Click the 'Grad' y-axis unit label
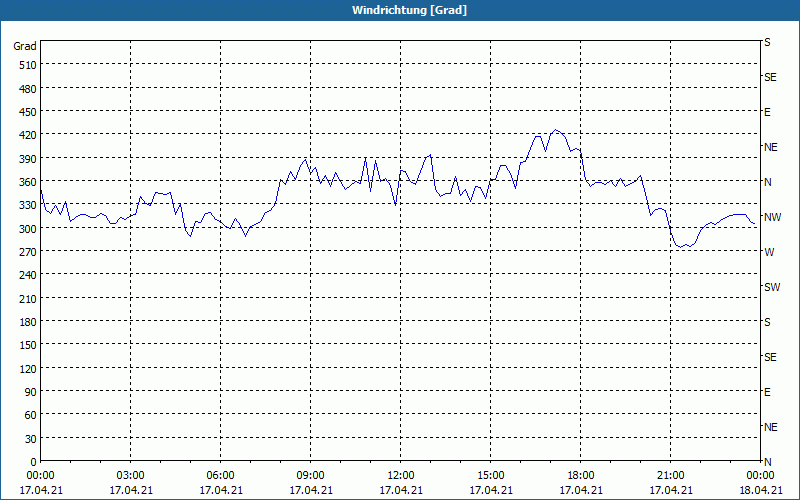 click(x=25, y=46)
